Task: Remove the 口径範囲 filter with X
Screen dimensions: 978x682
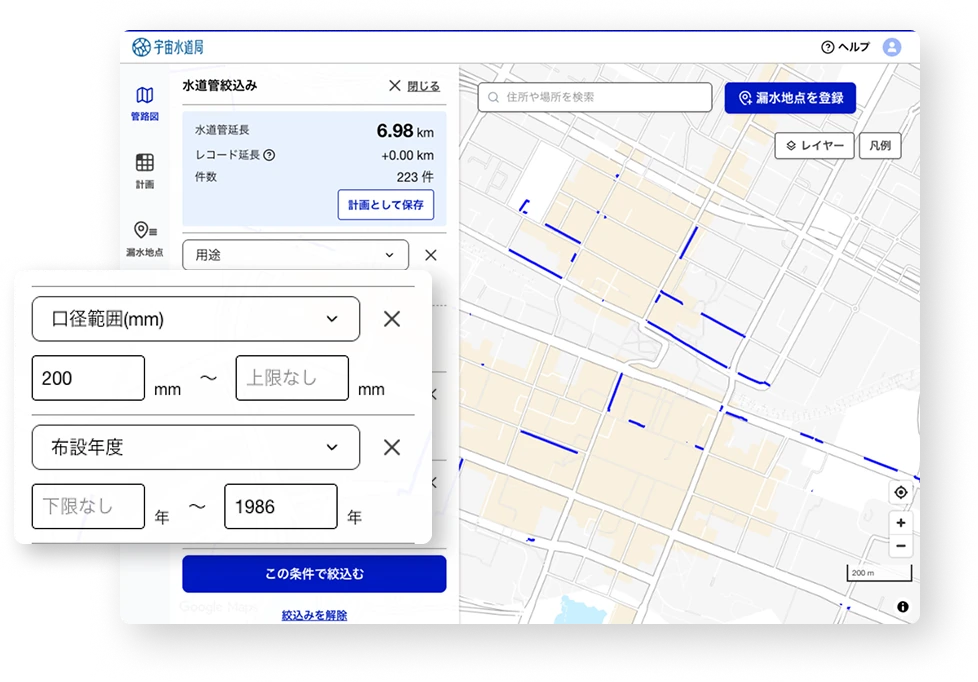Action: [392, 319]
